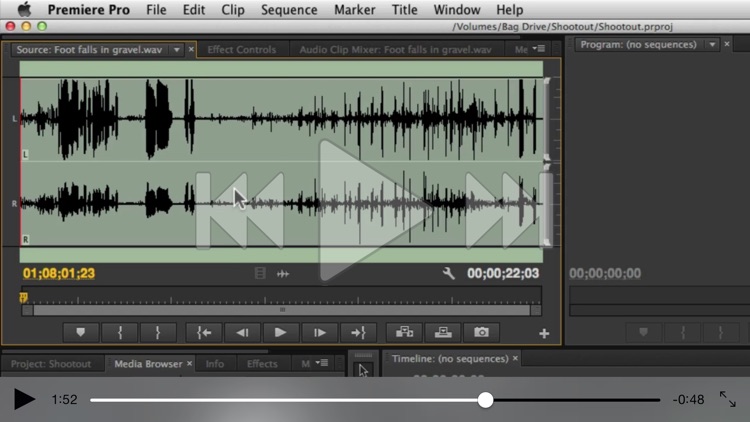750x422 pixels.
Task: Switch to Effect Controls tab
Action: coord(242,50)
